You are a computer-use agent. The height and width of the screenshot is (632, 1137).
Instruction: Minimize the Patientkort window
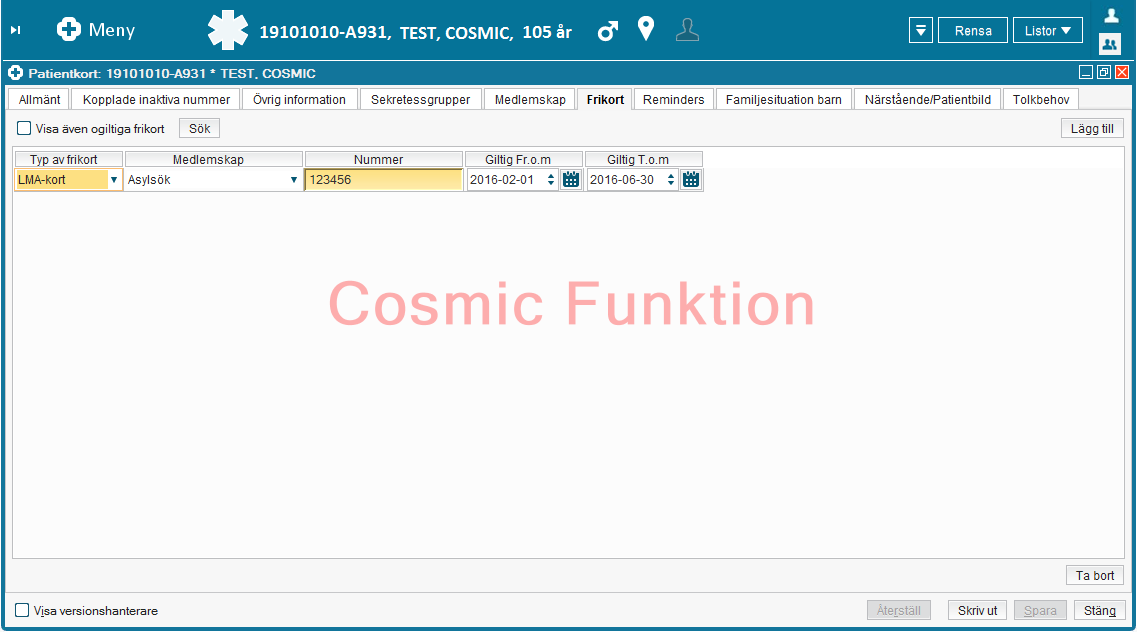pos(1086,72)
